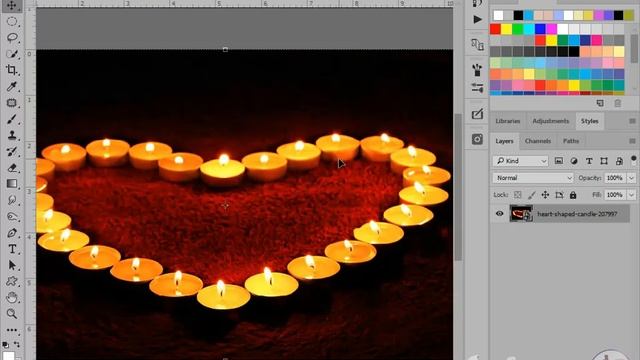Swap foreground and background colors
The image size is (640, 360).
coord(17,345)
